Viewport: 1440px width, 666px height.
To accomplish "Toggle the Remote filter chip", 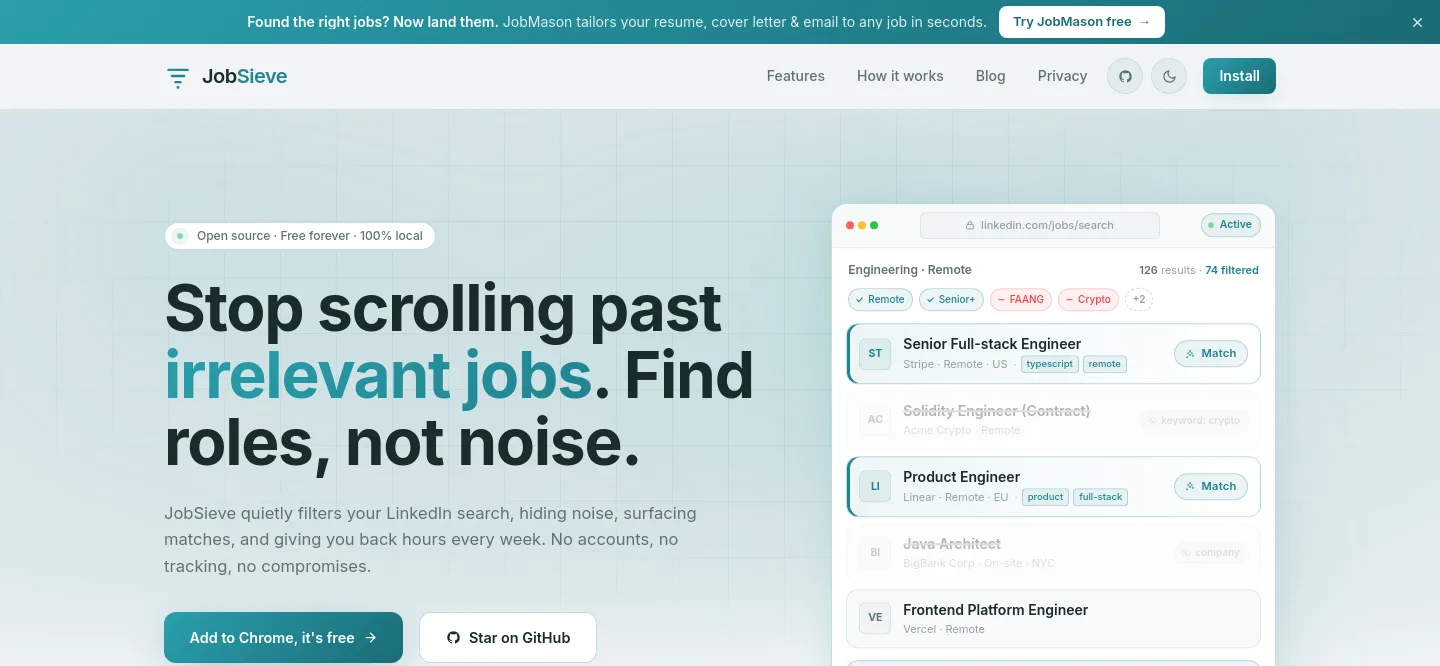I will (880, 299).
